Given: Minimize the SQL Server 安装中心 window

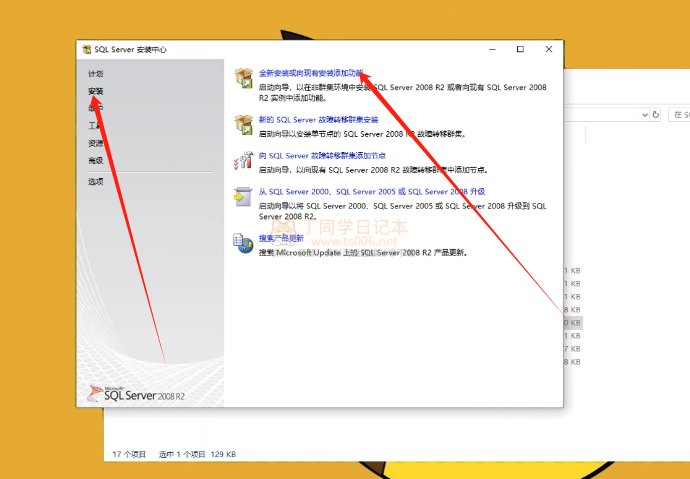Looking at the screenshot, I should [492, 49].
